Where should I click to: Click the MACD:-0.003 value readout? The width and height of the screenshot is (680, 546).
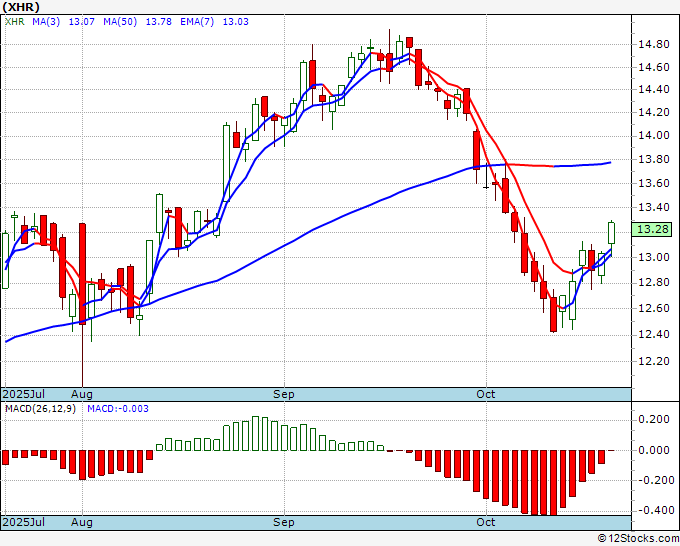tap(118, 409)
